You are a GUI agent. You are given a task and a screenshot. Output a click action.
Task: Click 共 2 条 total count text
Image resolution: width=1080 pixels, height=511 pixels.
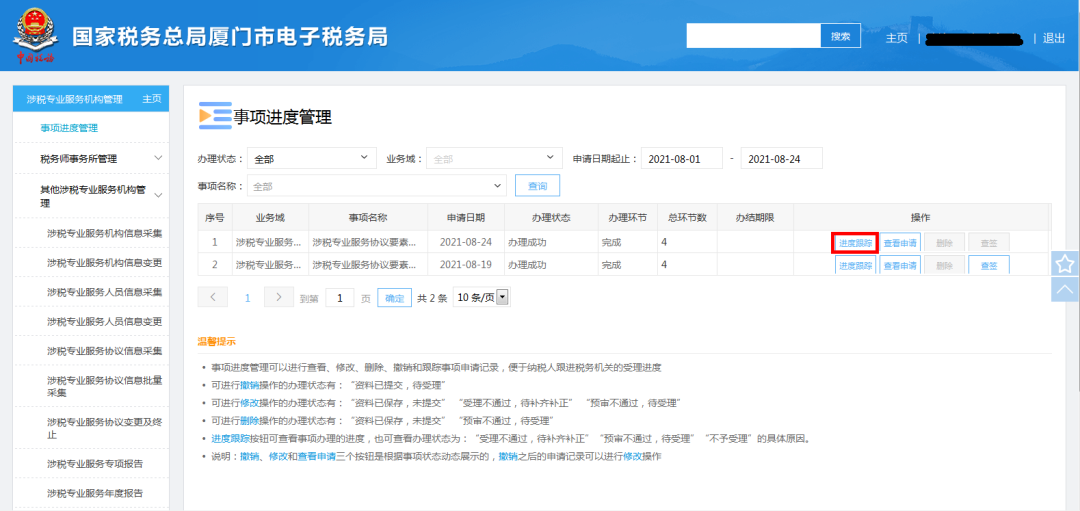[432, 298]
